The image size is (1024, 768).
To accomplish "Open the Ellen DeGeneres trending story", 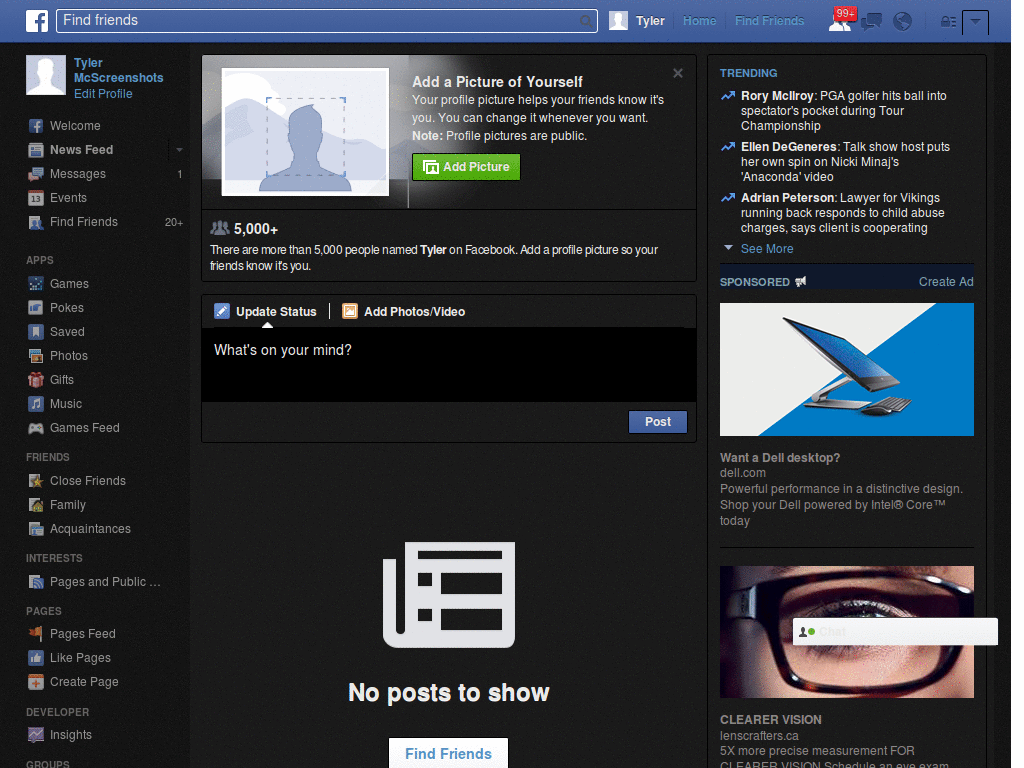I will tap(845, 162).
